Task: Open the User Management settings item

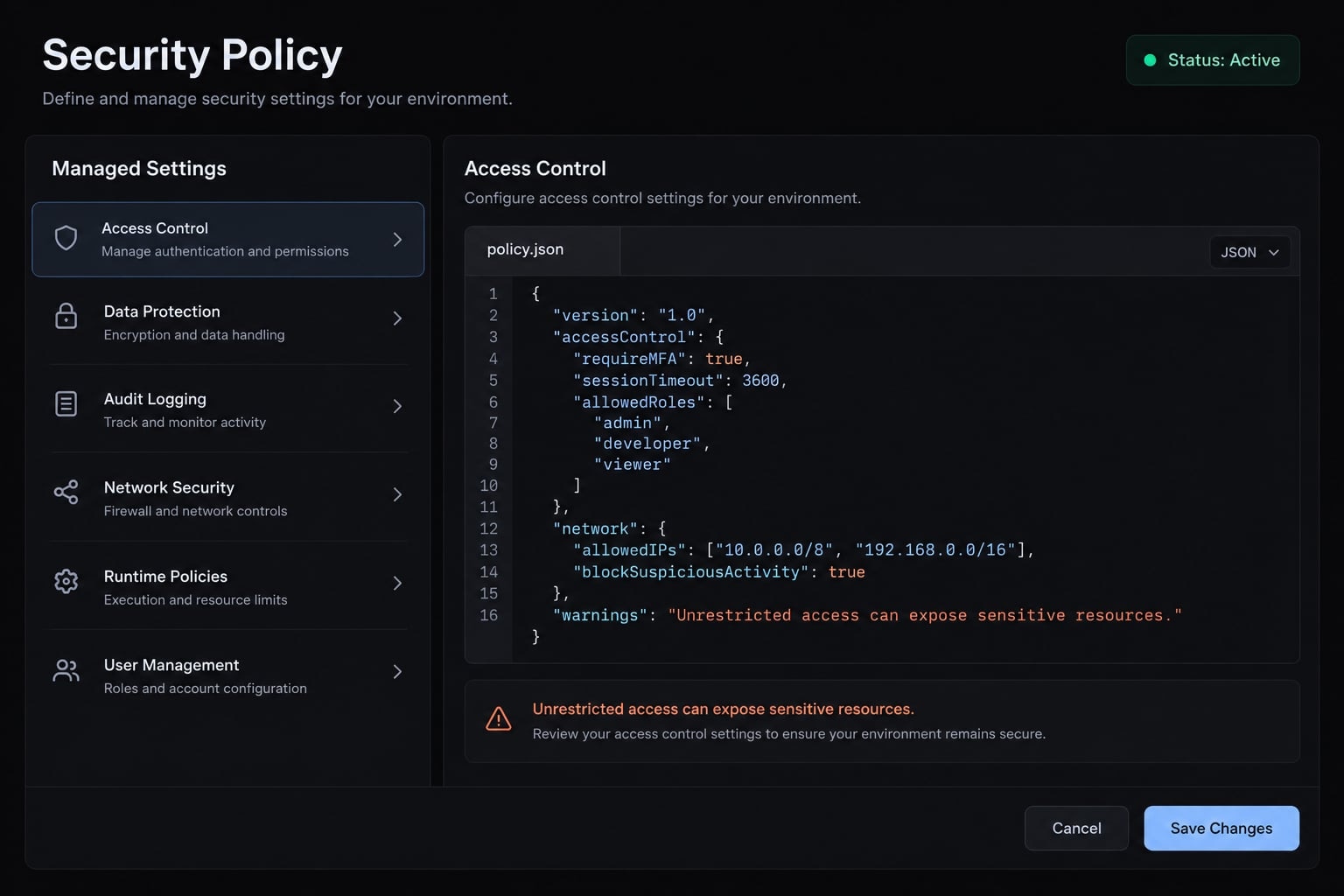Action: [228, 675]
